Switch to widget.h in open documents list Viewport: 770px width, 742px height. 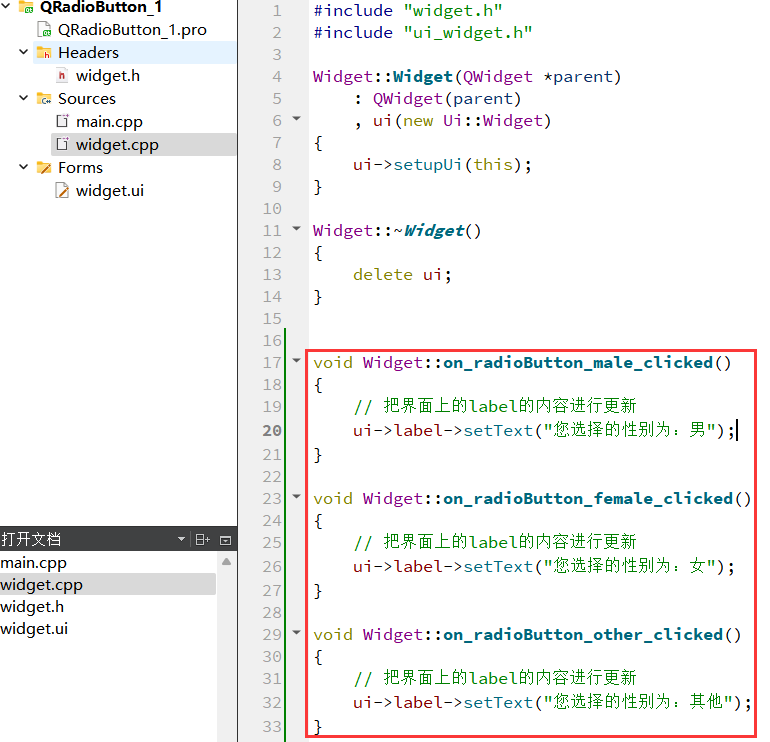click(32, 606)
